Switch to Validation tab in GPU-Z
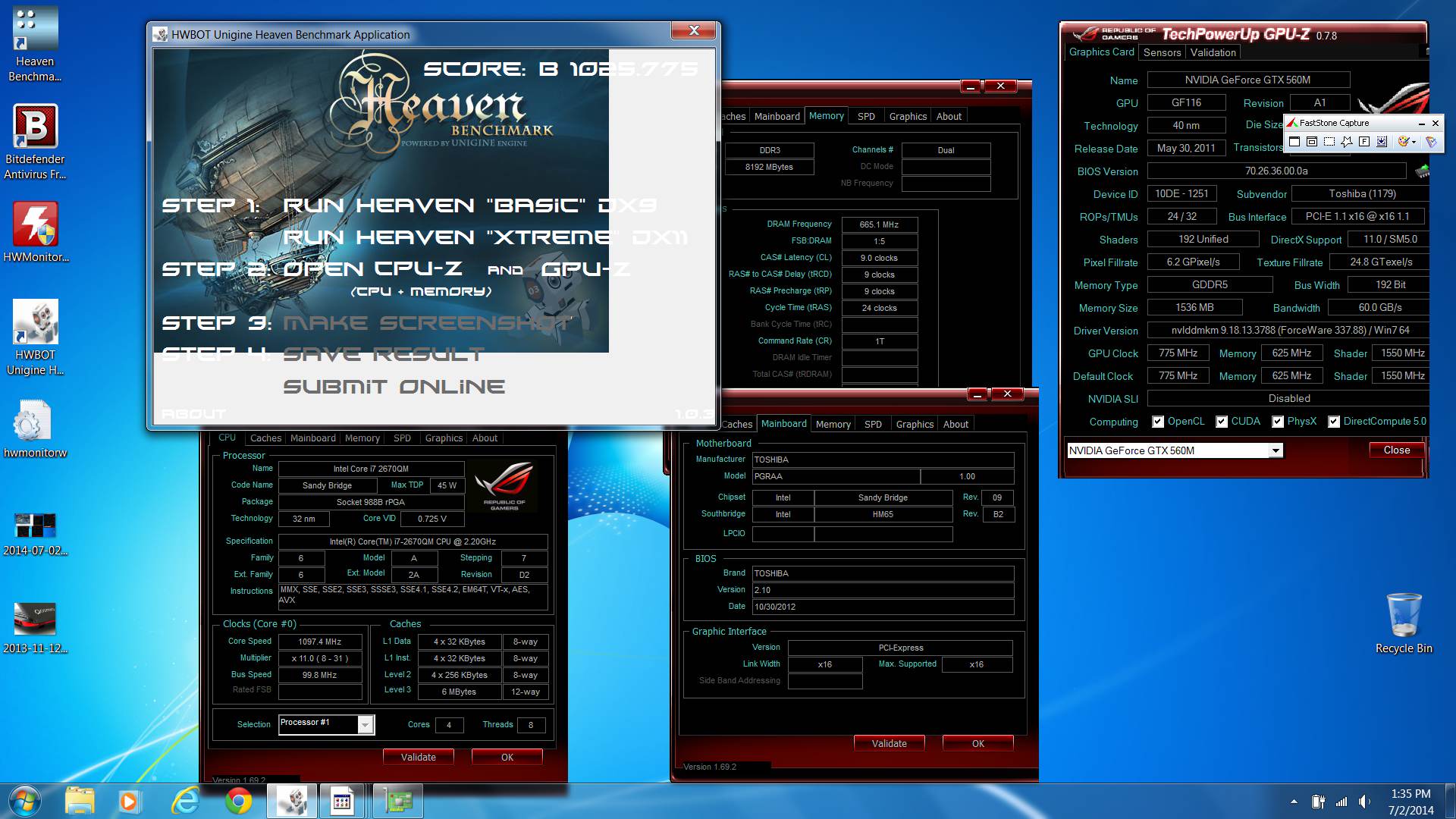Viewport: 1456px width, 819px height. pyautogui.click(x=1213, y=52)
